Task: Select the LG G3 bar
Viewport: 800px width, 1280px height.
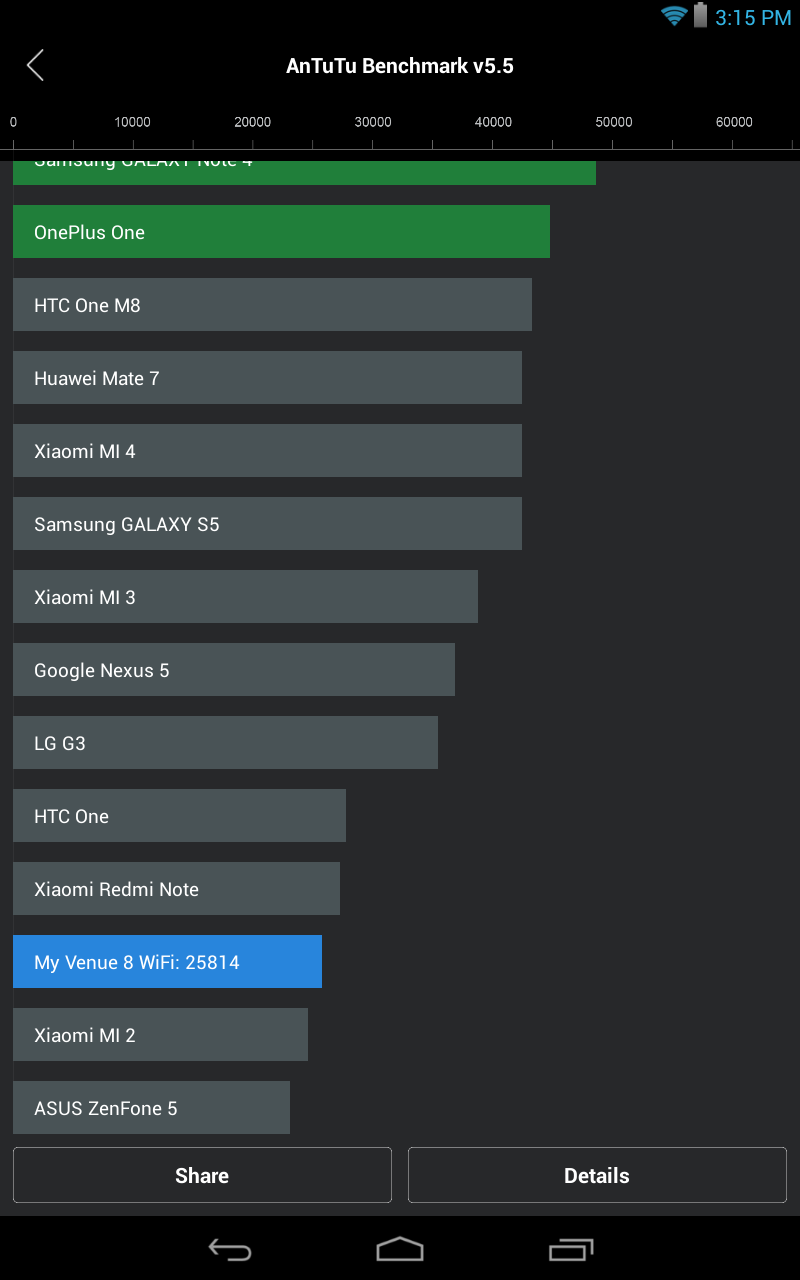Action: click(x=225, y=743)
